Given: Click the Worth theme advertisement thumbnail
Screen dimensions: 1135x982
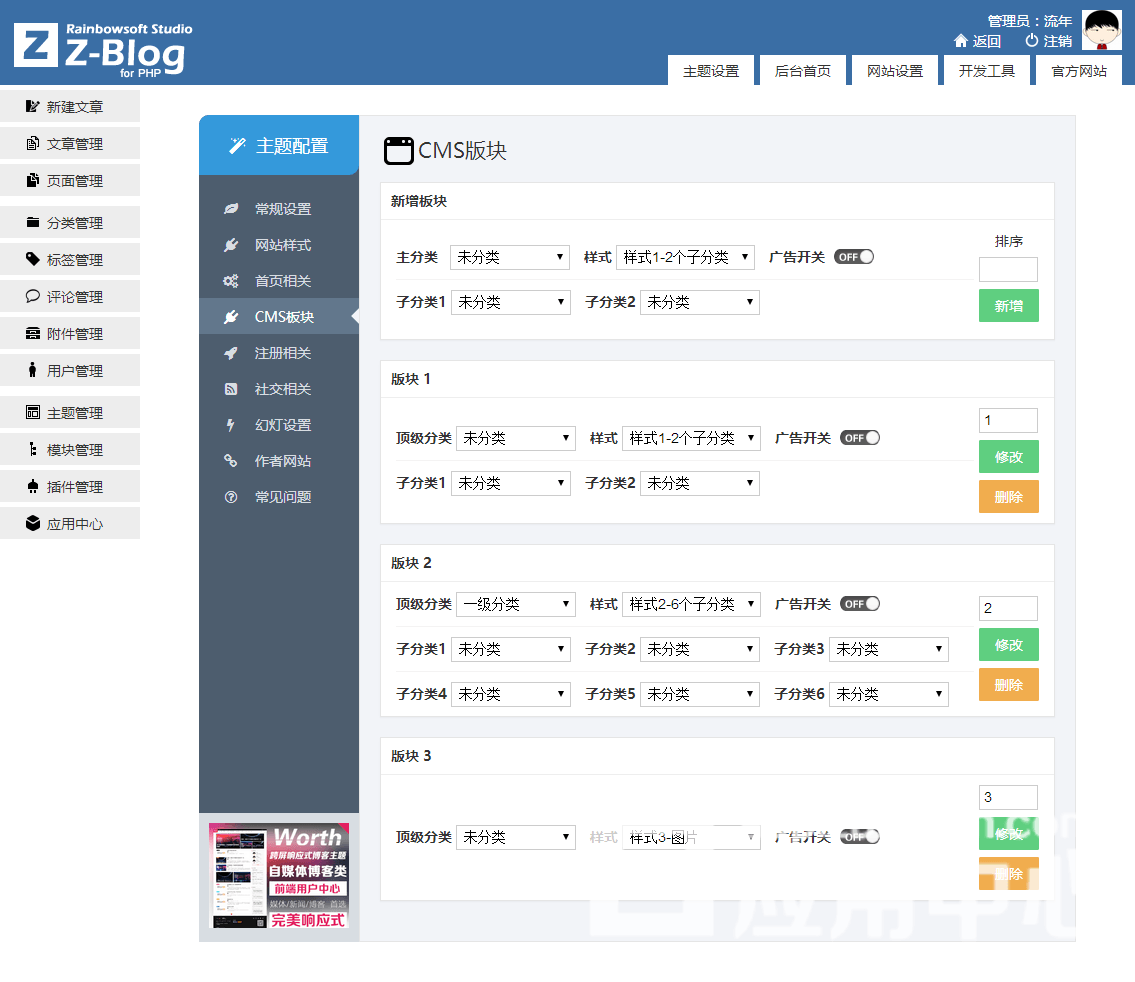Looking at the screenshot, I should coord(279,876).
